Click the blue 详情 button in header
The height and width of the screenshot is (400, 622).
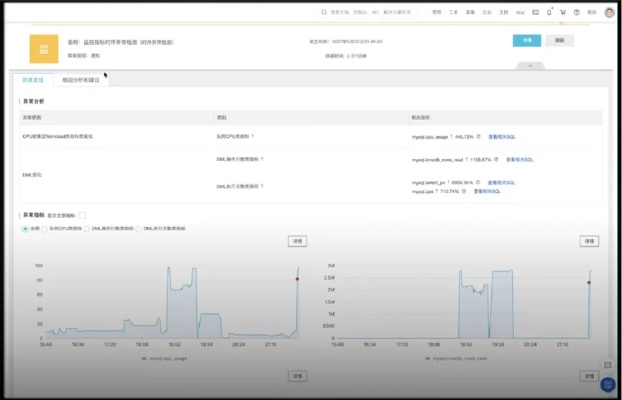click(527, 40)
